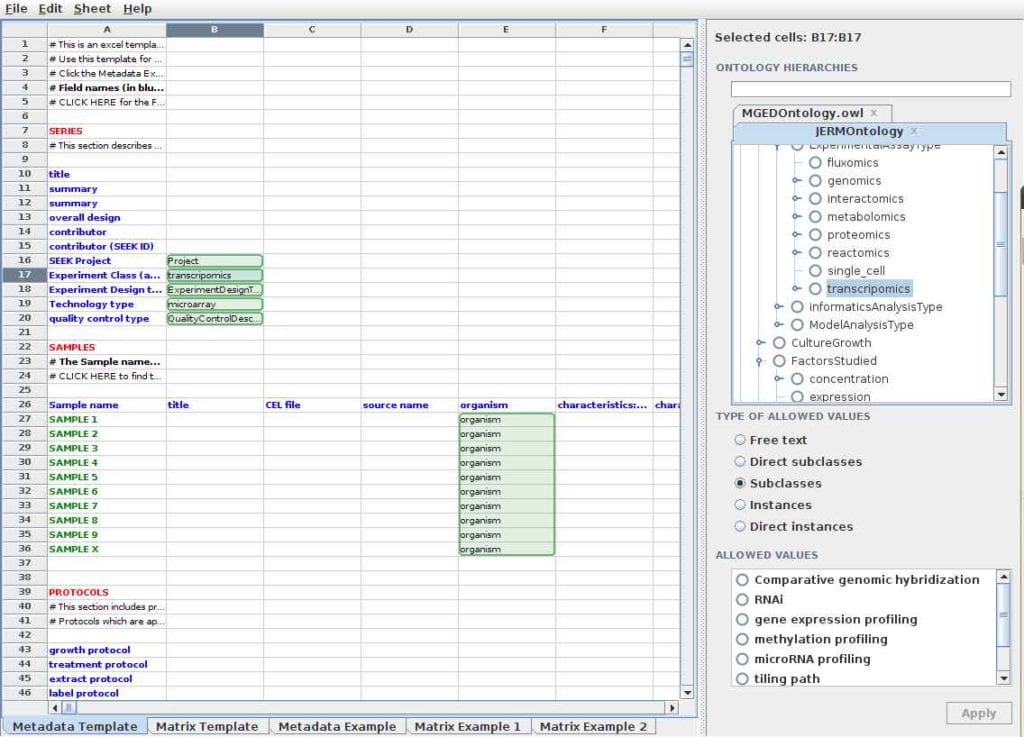The width and height of the screenshot is (1024, 737).
Task: Choose the Instances allowed values option
Action: (x=742, y=505)
